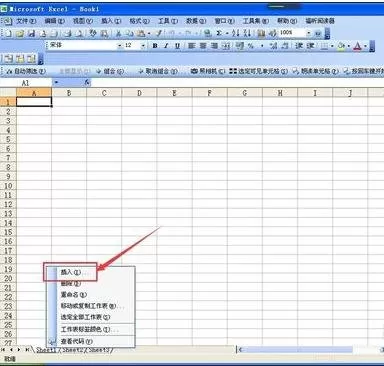Screen dimensions: 384x366
Task: Toggle Center alignment
Action: click(x=203, y=46)
